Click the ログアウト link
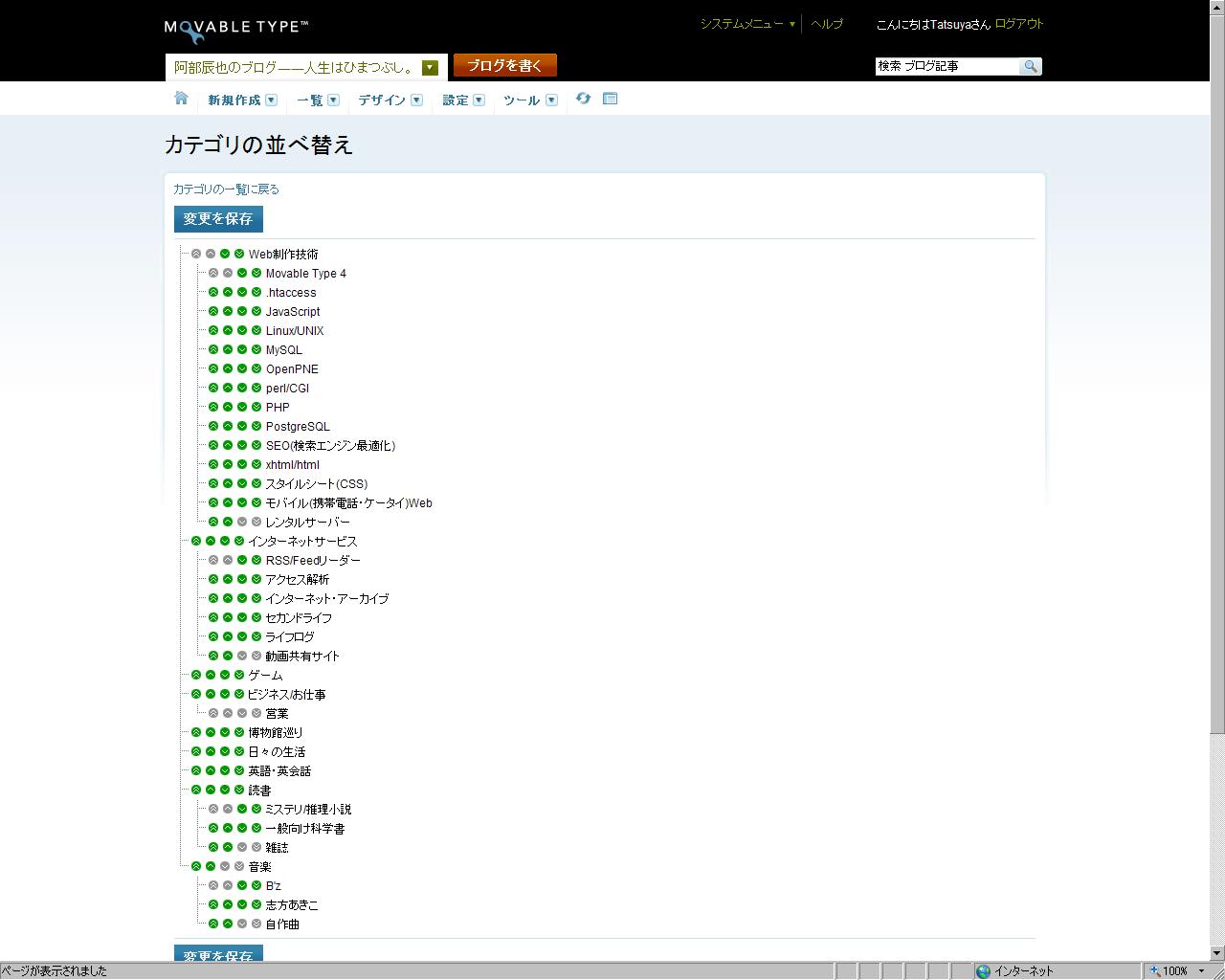 1019,24
